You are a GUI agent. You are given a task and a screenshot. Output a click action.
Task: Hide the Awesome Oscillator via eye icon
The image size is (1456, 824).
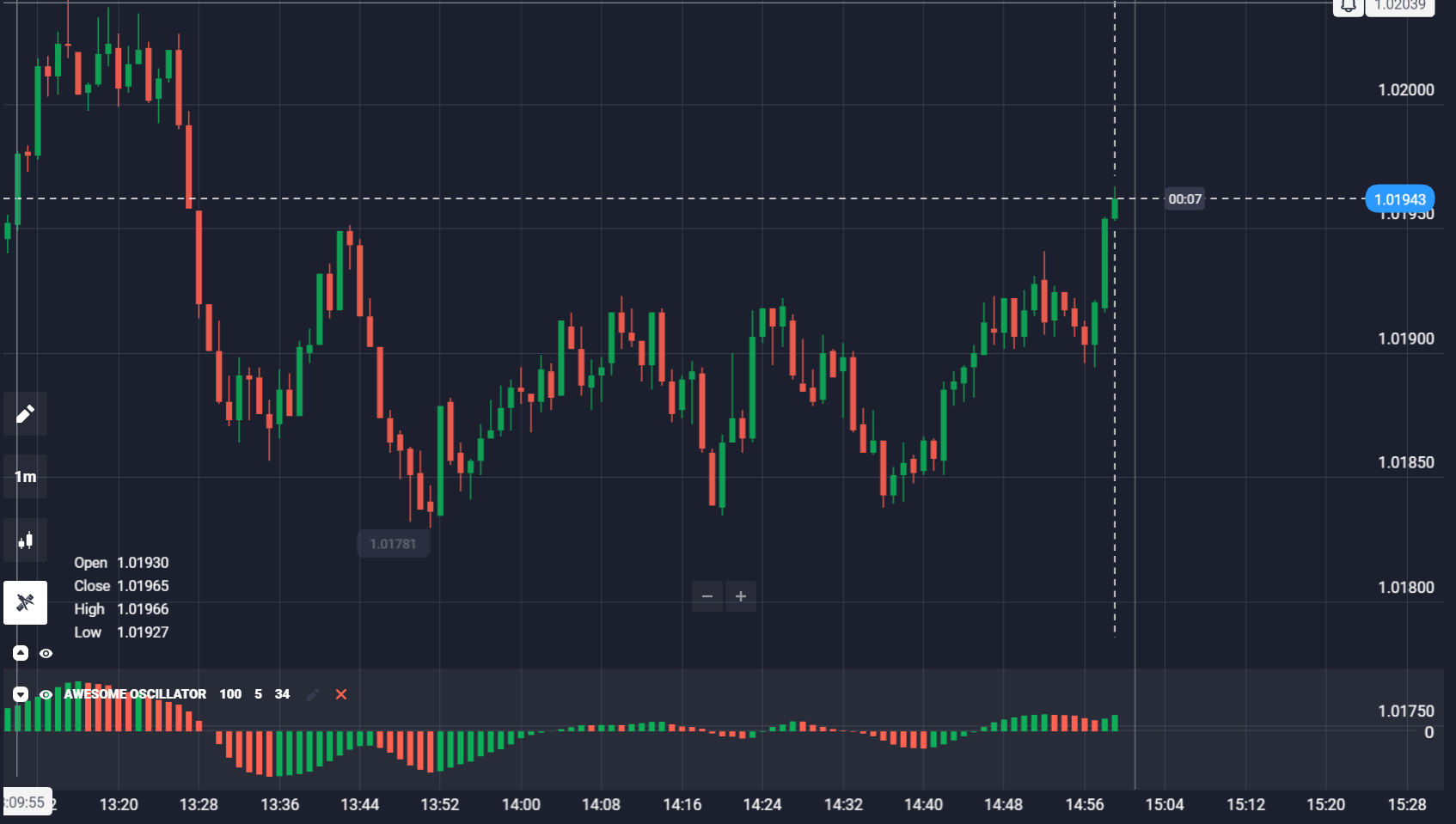(46, 694)
